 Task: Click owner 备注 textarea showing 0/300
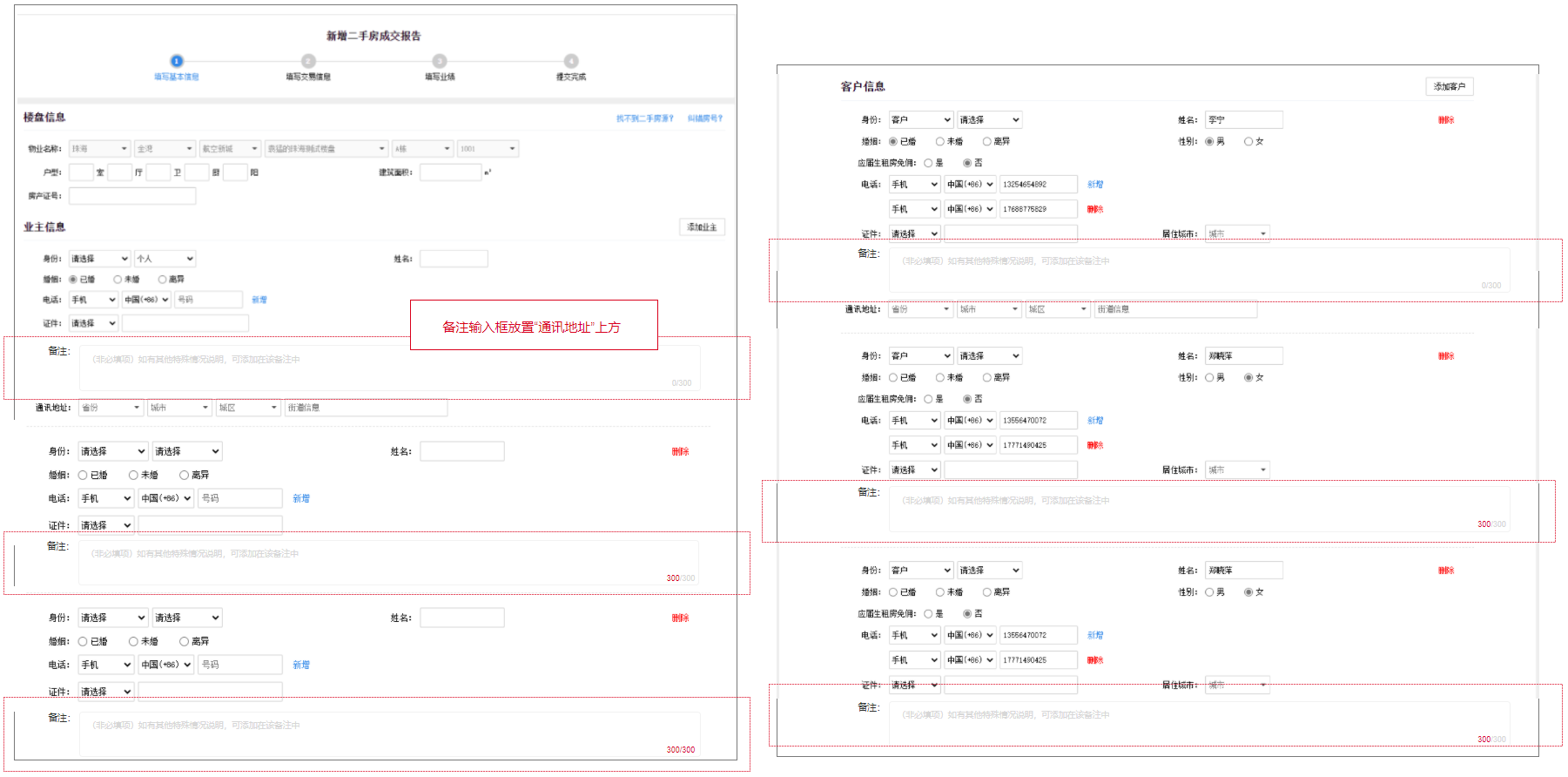tap(390, 368)
